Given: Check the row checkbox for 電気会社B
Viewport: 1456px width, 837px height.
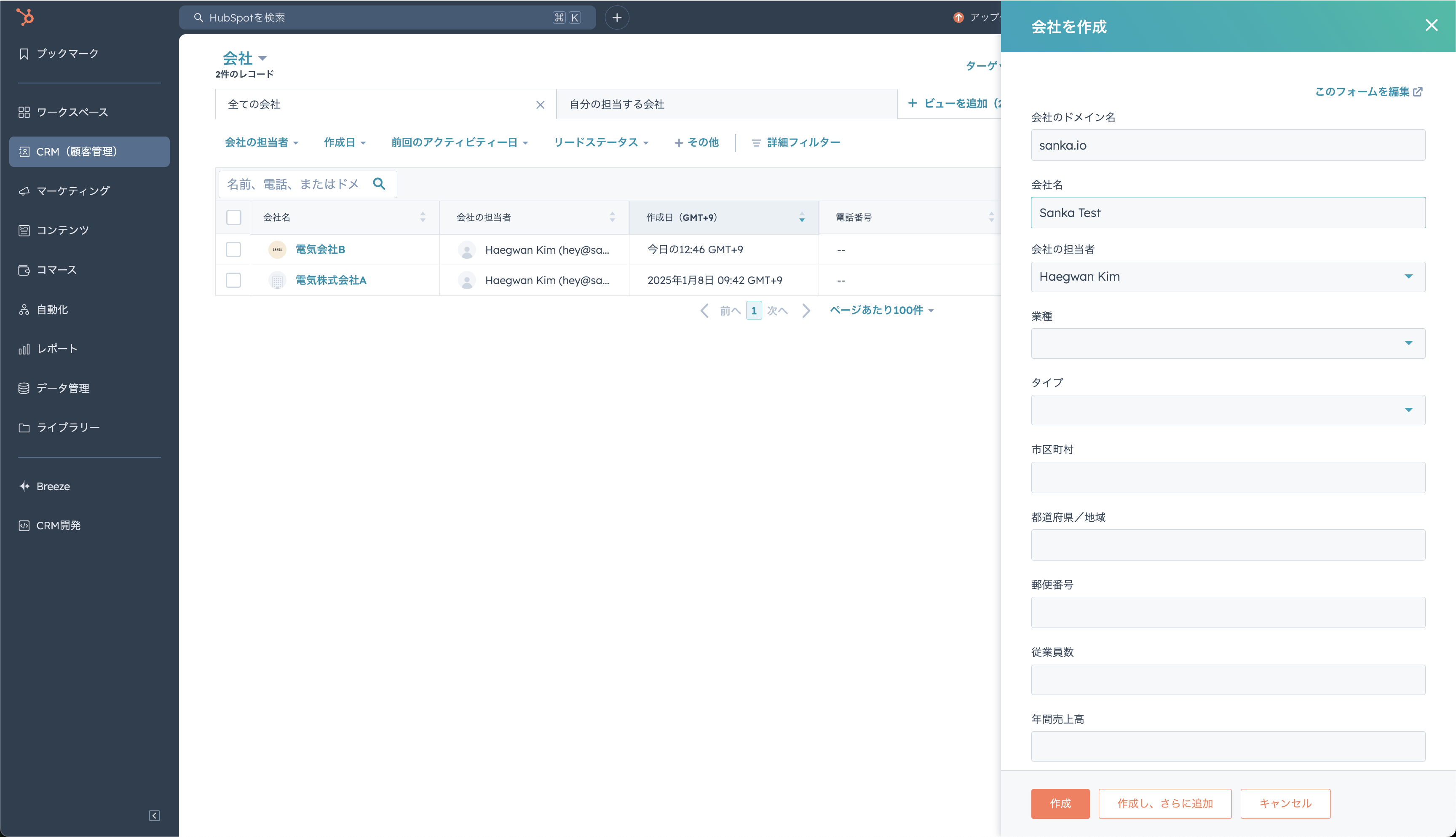Looking at the screenshot, I should coord(233,249).
